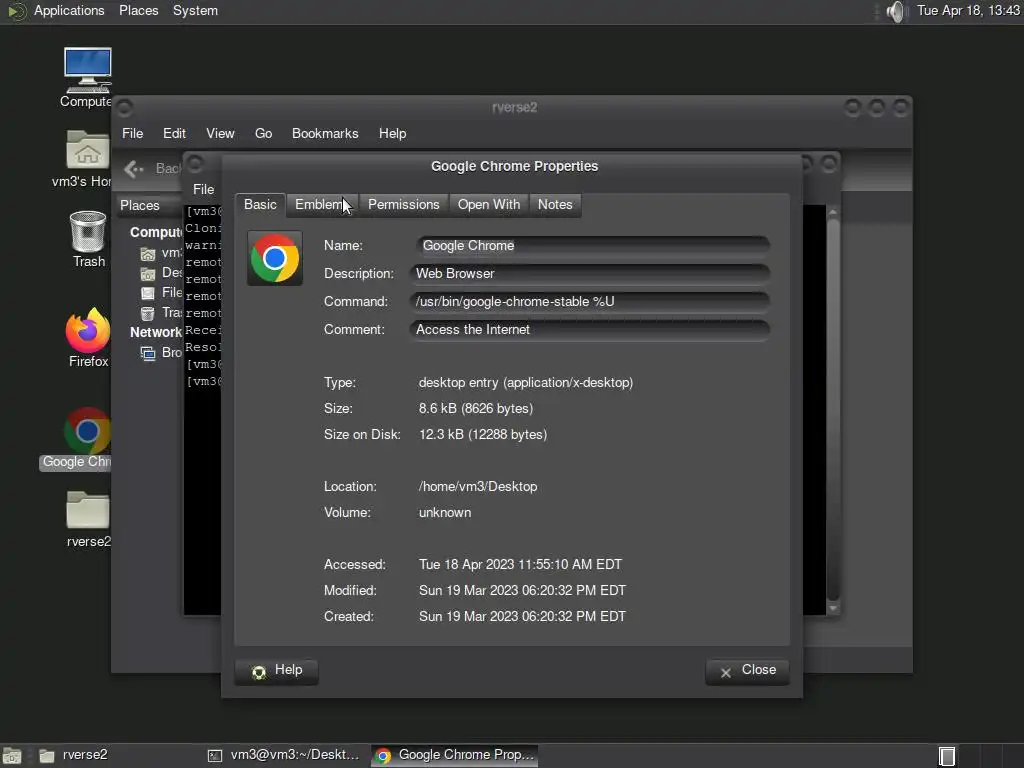1024x768 pixels.
Task: Open Applications menu in top panel
Action: pyautogui.click(x=69, y=11)
